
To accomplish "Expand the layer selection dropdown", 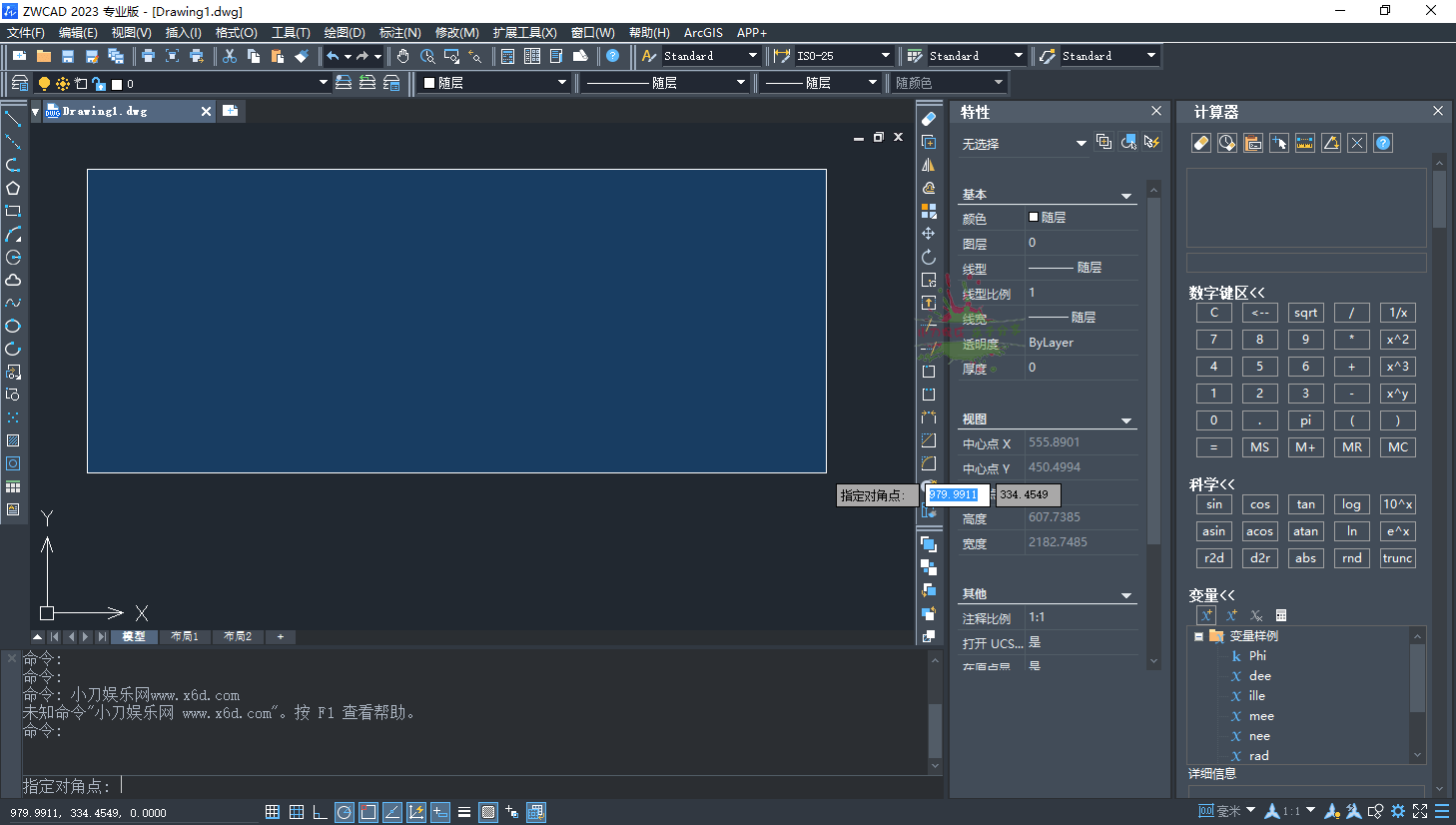I will point(323,83).
